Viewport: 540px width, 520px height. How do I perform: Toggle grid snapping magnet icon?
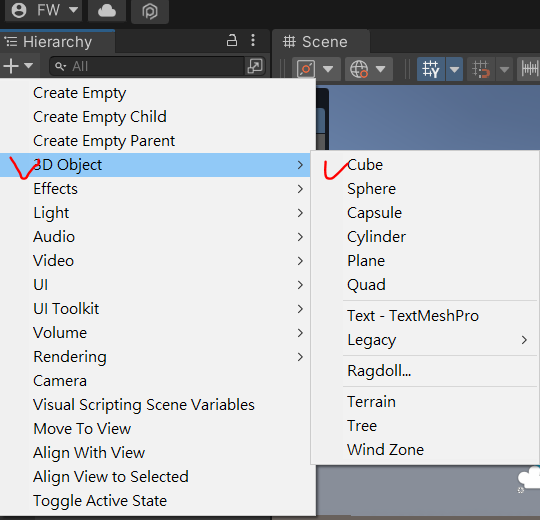tap(481, 69)
